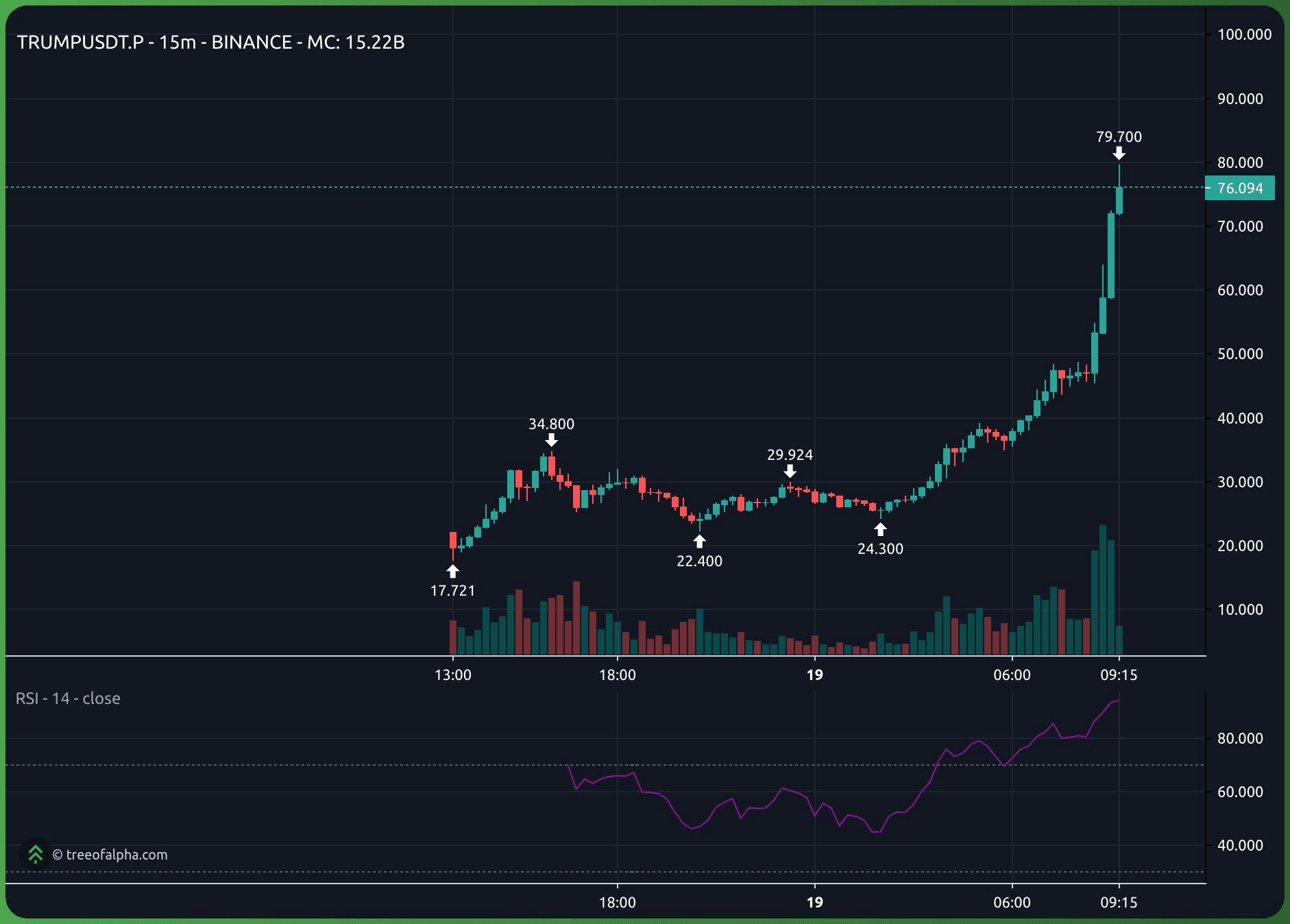
Task: Click the 34.800 peak price annotation
Action: coord(551,424)
